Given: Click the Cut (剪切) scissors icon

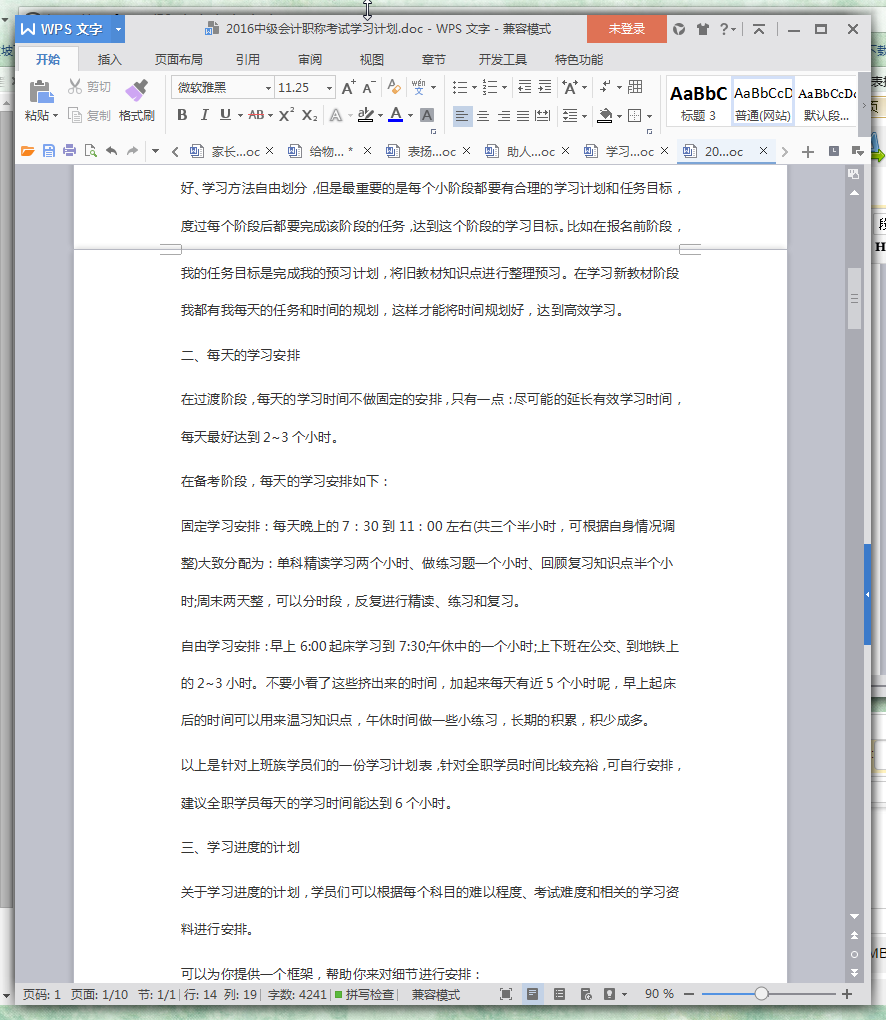Looking at the screenshot, I should [75, 87].
